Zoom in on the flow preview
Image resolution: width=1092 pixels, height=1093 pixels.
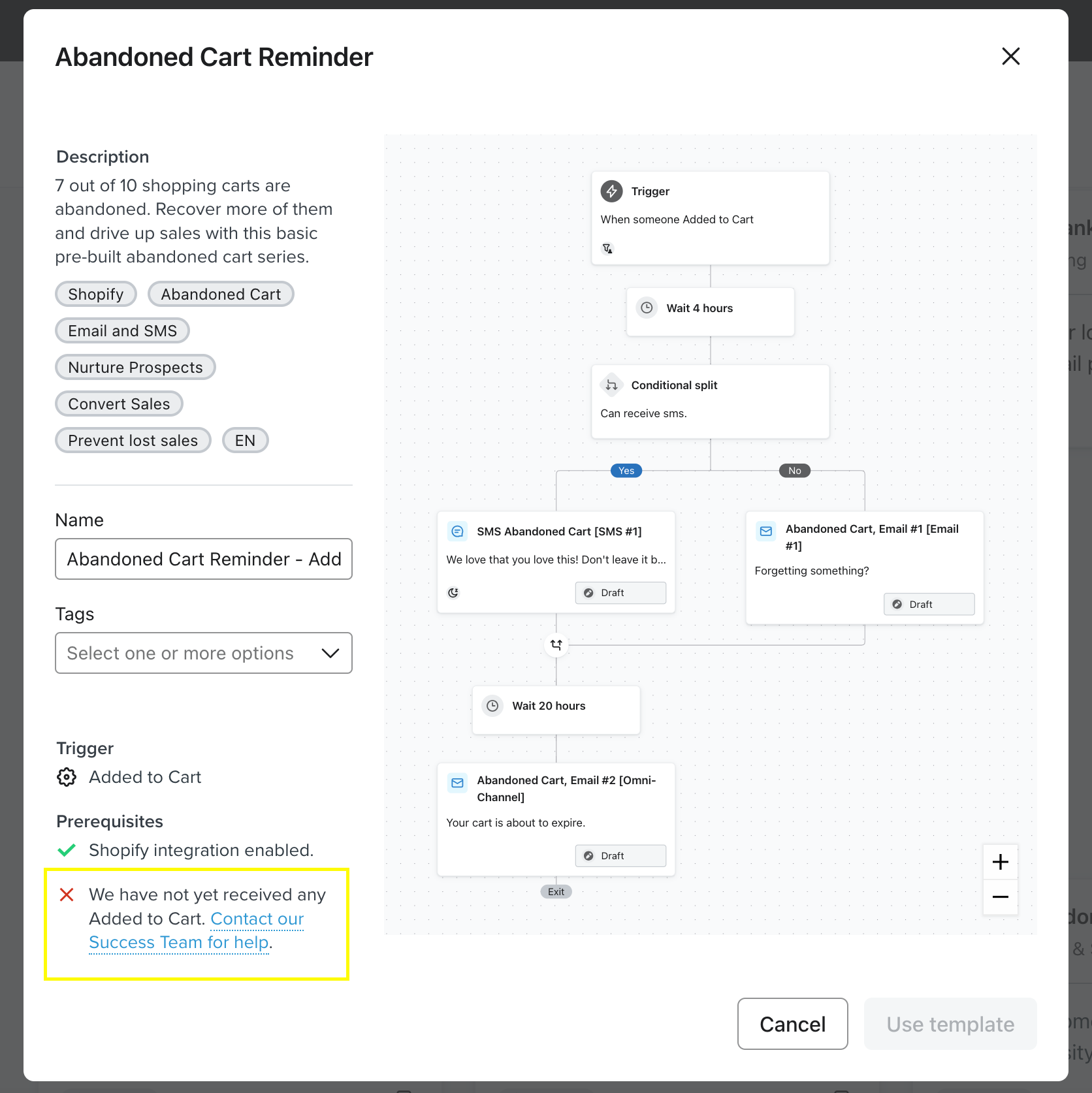(x=1000, y=862)
